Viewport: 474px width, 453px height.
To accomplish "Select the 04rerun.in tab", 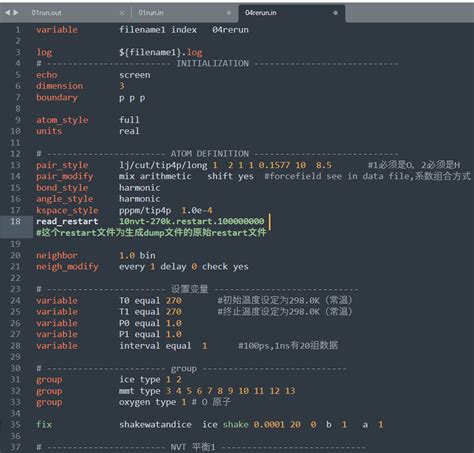I will tap(261, 13).
